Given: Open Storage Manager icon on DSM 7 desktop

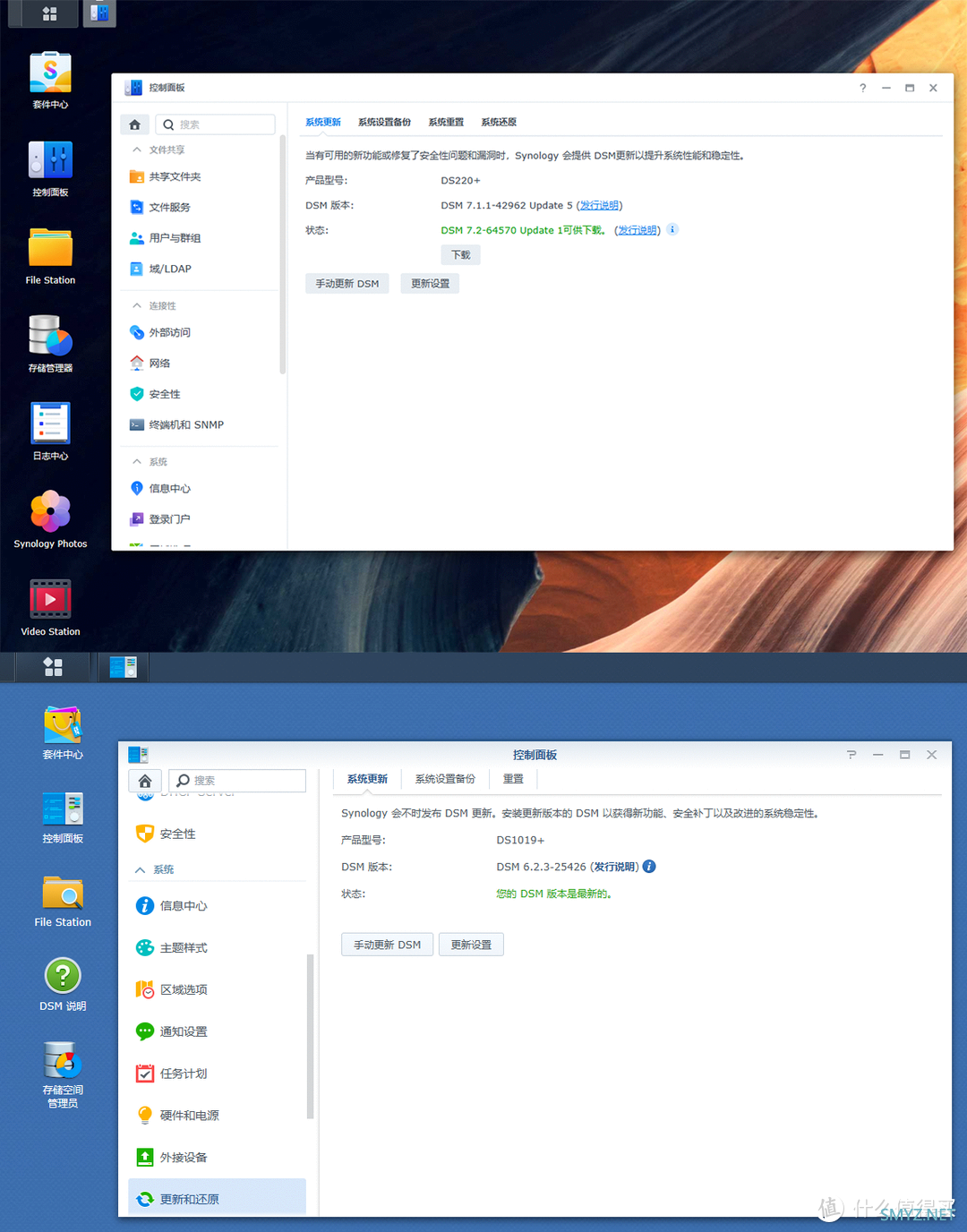Looking at the screenshot, I should [50, 336].
